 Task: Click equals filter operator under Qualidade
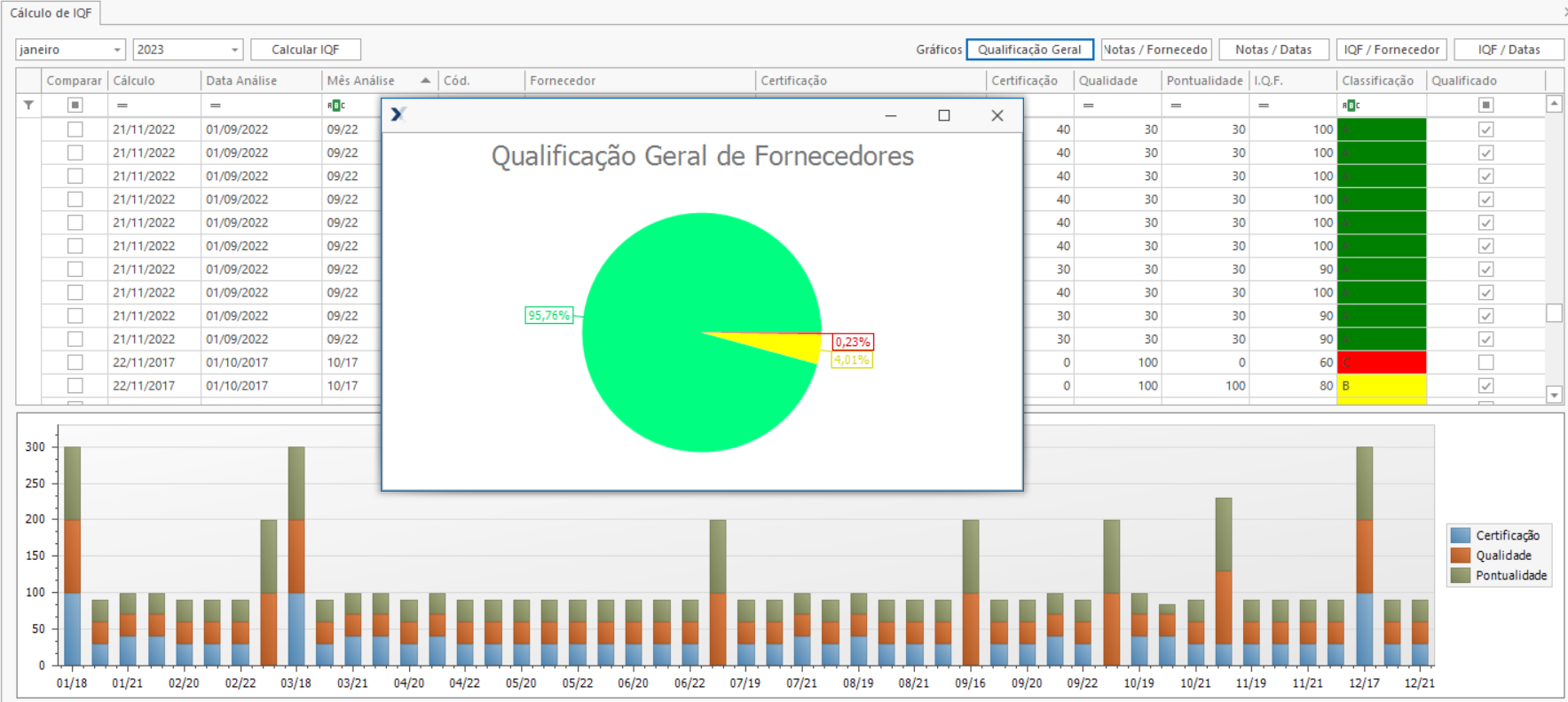pos(1088,106)
